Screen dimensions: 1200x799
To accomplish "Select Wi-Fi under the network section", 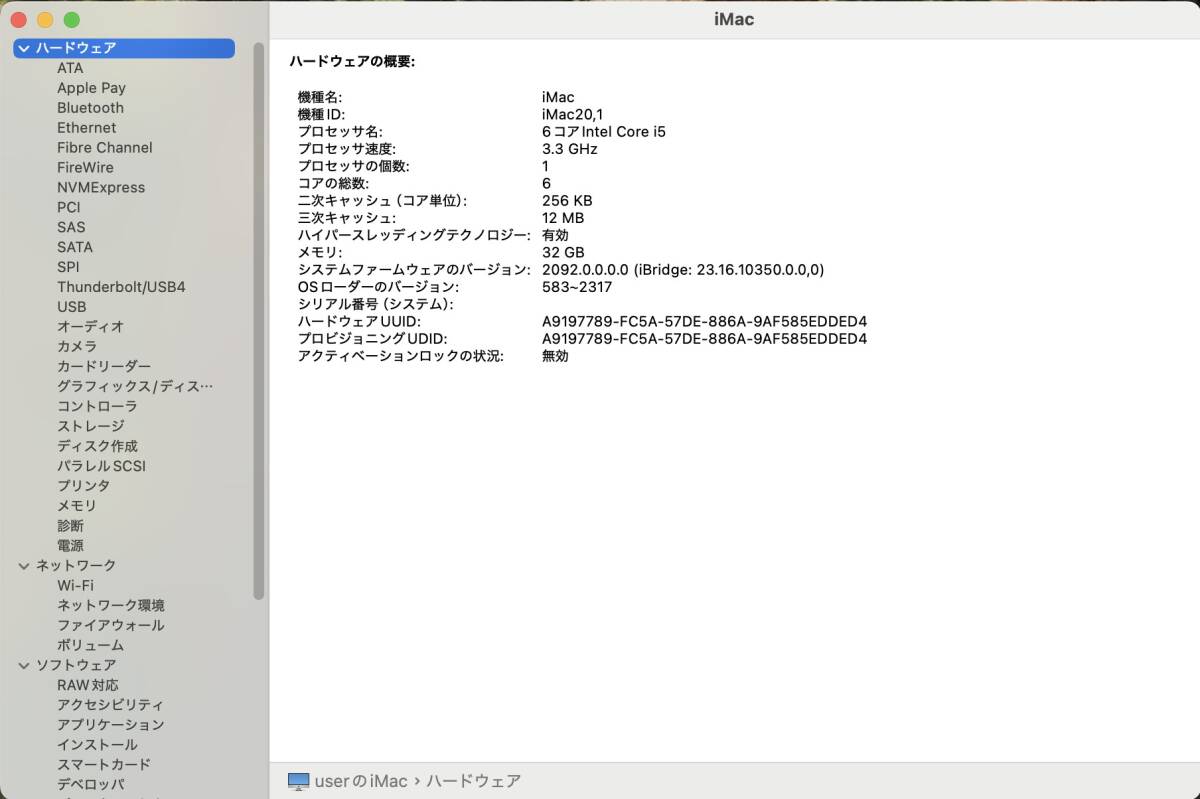I will click(75, 586).
